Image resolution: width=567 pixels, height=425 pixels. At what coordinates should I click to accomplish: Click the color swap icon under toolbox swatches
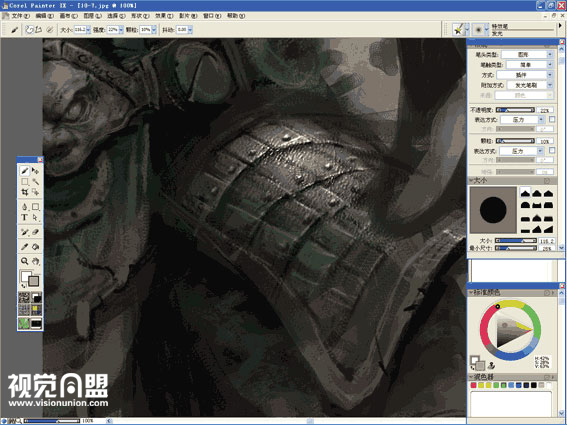coord(22,286)
